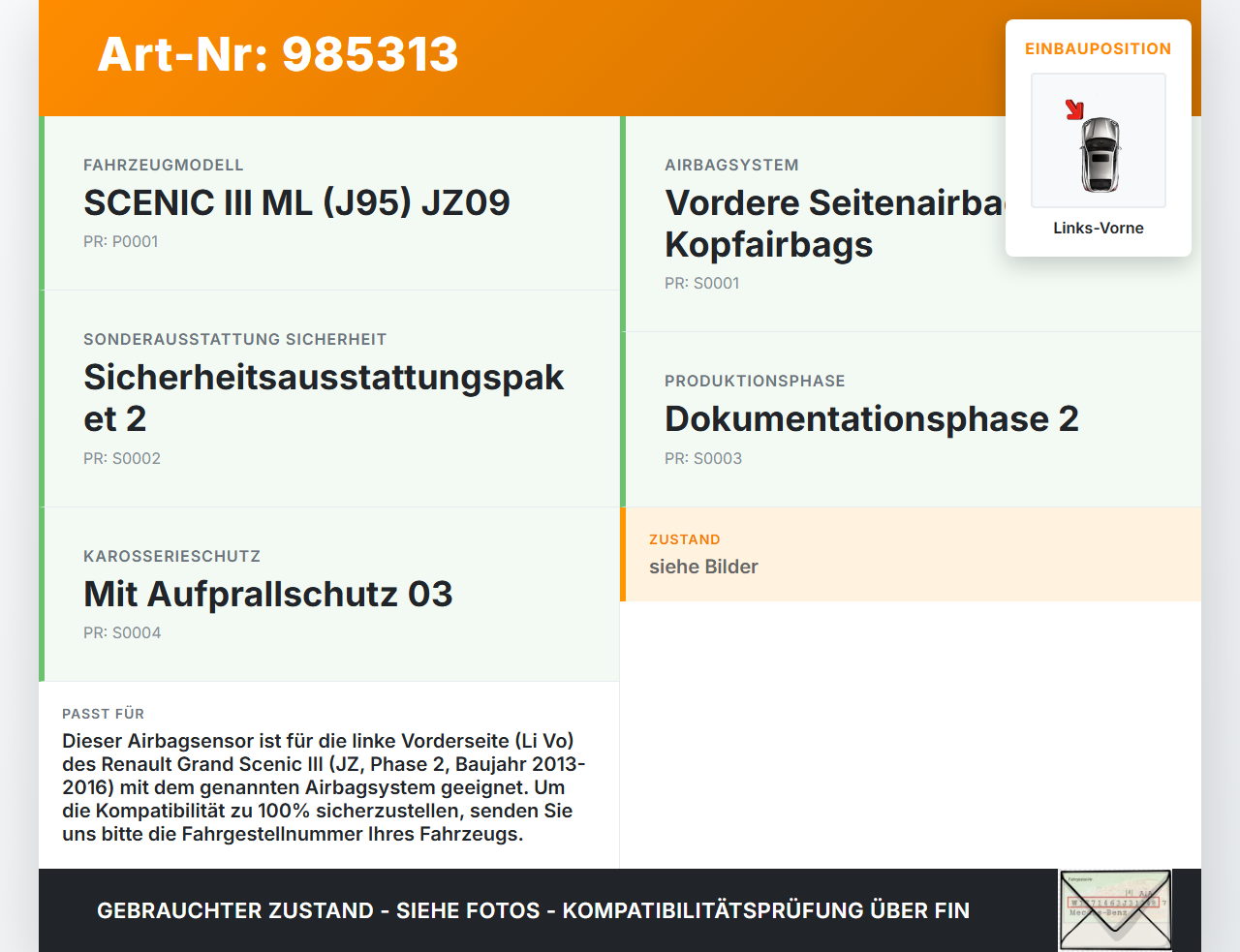
Task: Select the Links-Vorne position label
Action: coord(1098,228)
